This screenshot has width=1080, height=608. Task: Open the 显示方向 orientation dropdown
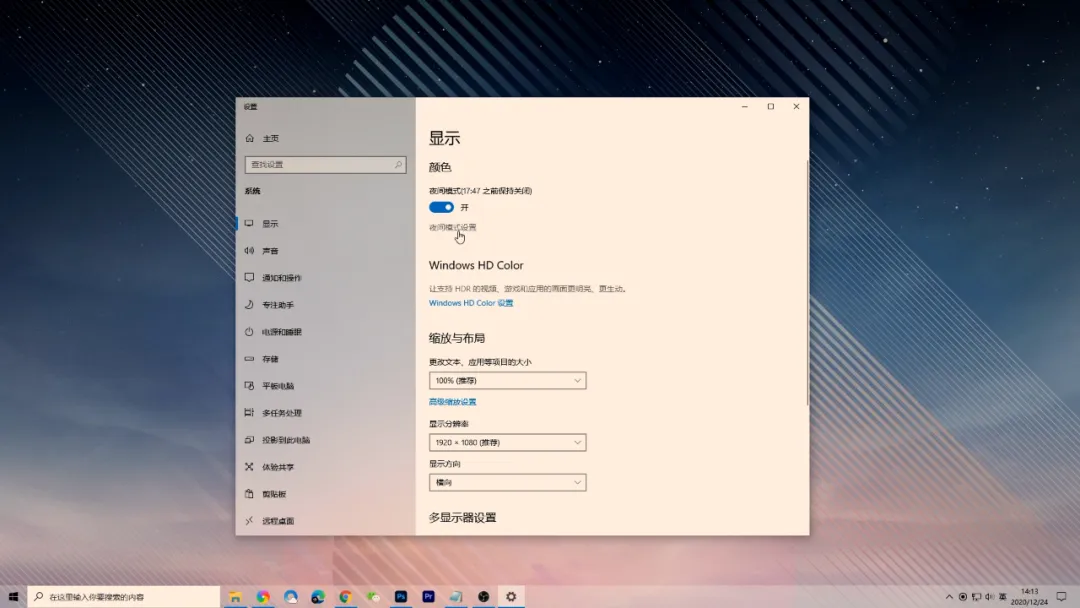507,482
